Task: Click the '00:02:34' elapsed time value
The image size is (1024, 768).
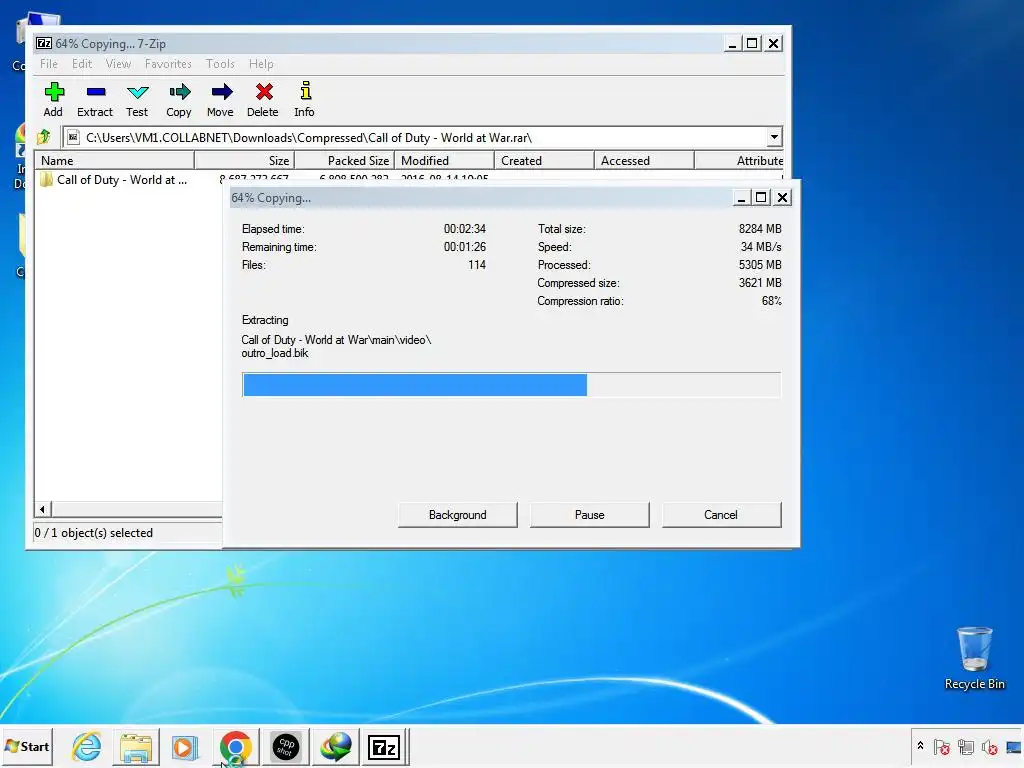Action: 465,229
